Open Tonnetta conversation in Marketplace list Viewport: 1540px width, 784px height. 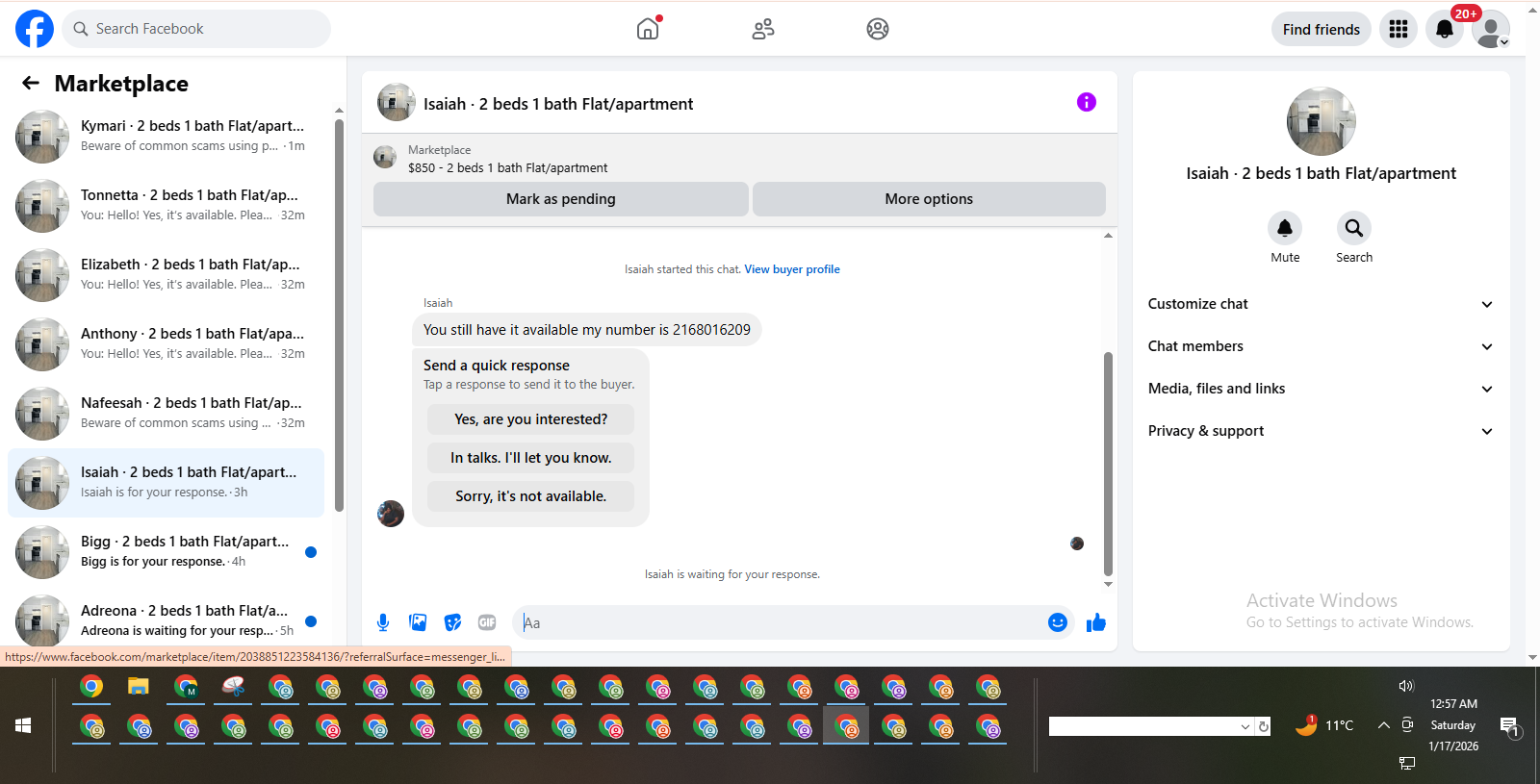[x=166, y=206]
